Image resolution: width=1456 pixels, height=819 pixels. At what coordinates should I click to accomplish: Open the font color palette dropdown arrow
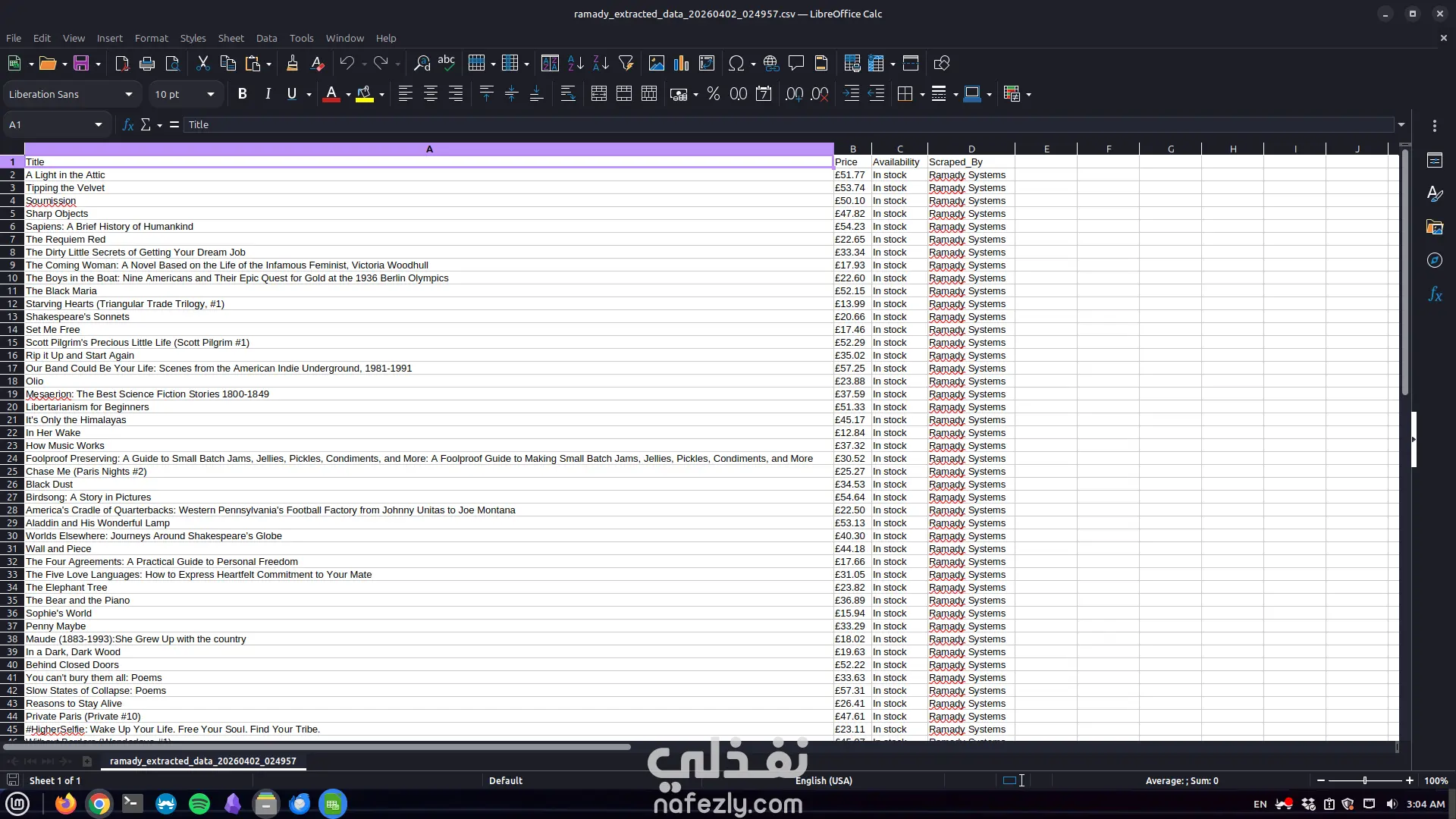click(348, 94)
